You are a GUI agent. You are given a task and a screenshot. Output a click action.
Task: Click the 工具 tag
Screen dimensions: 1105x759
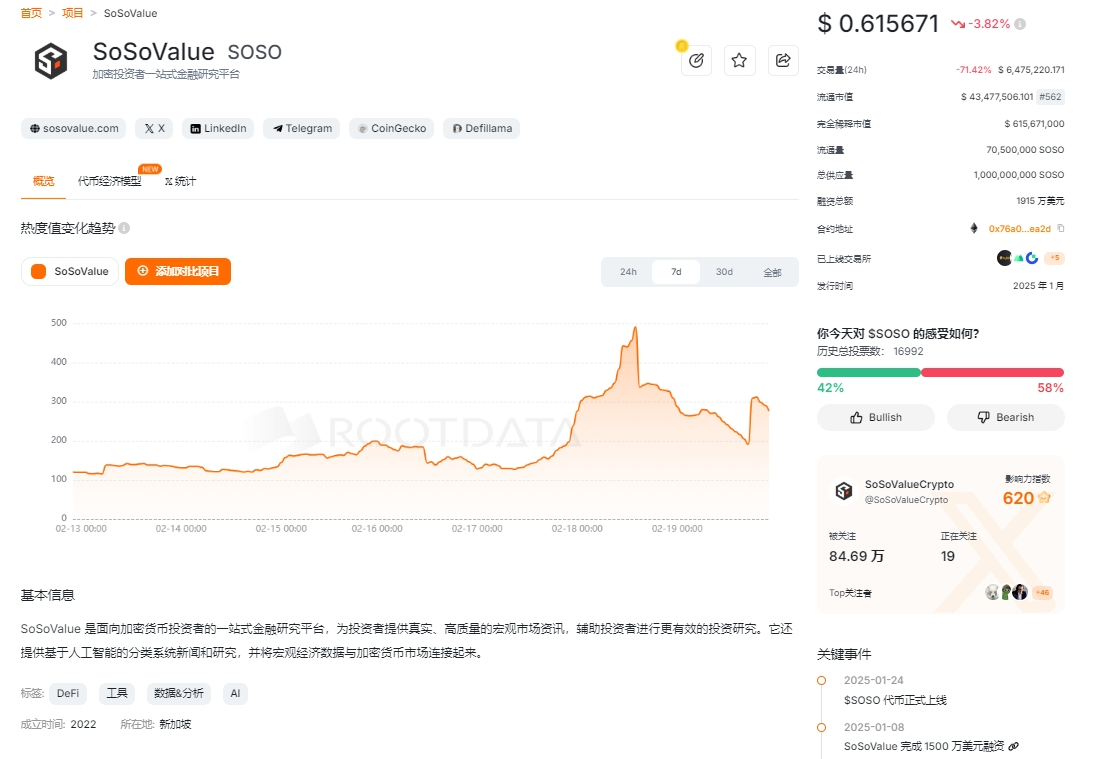coord(117,693)
